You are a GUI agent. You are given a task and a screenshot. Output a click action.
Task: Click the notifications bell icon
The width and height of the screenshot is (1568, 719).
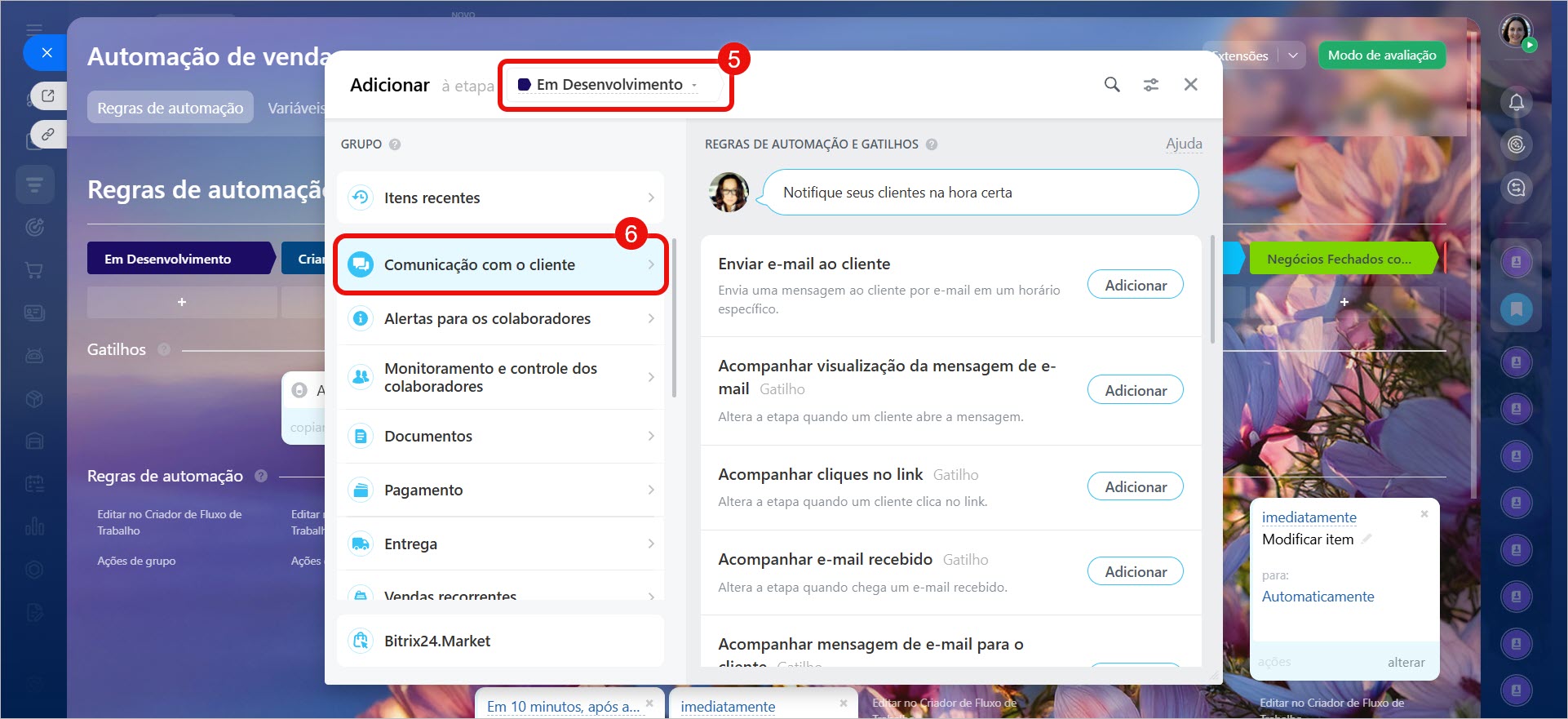click(x=1516, y=103)
